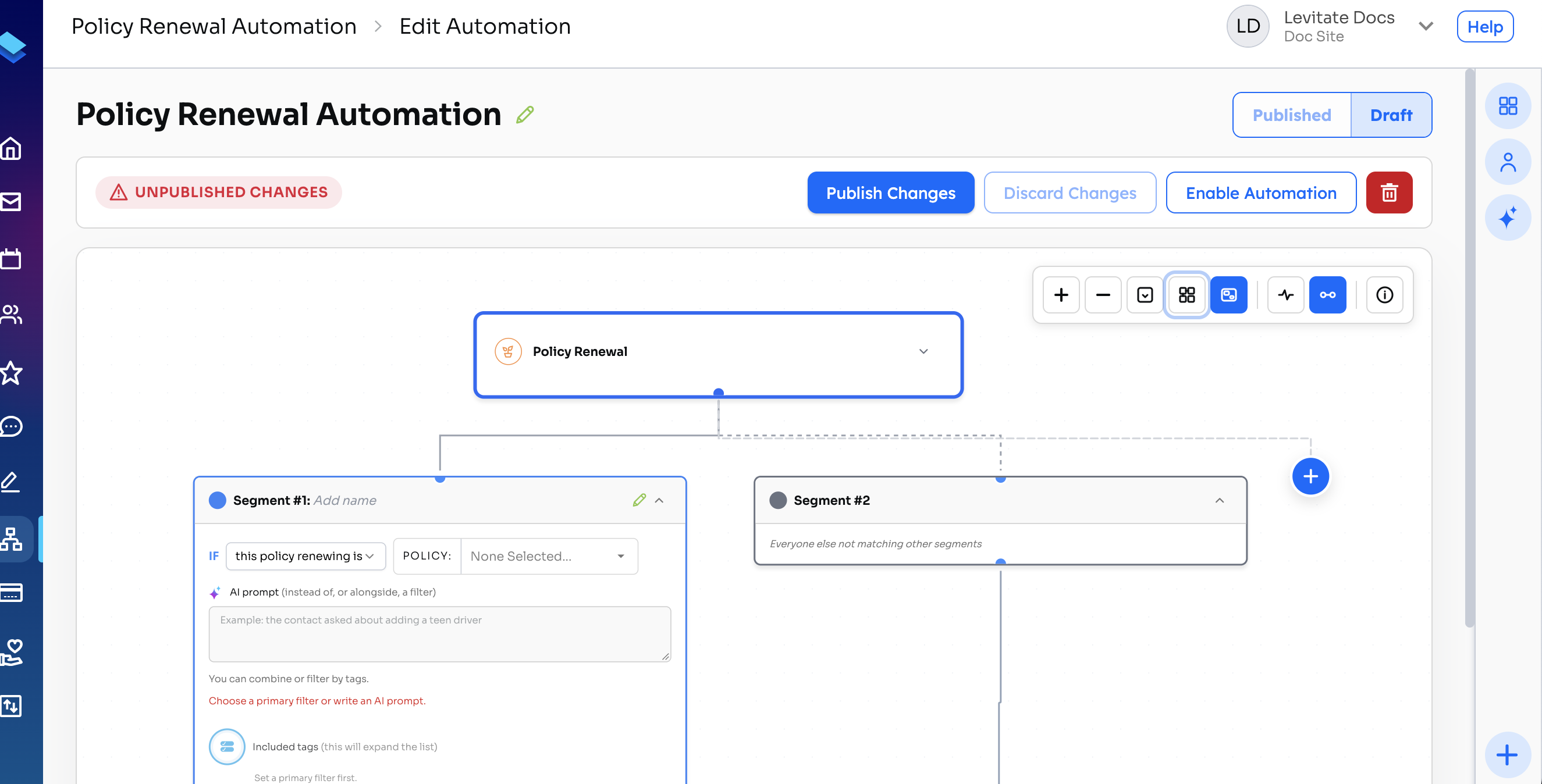Open the automations flowchart sidebar icon
The height and width of the screenshot is (784, 1542).
coord(12,539)
